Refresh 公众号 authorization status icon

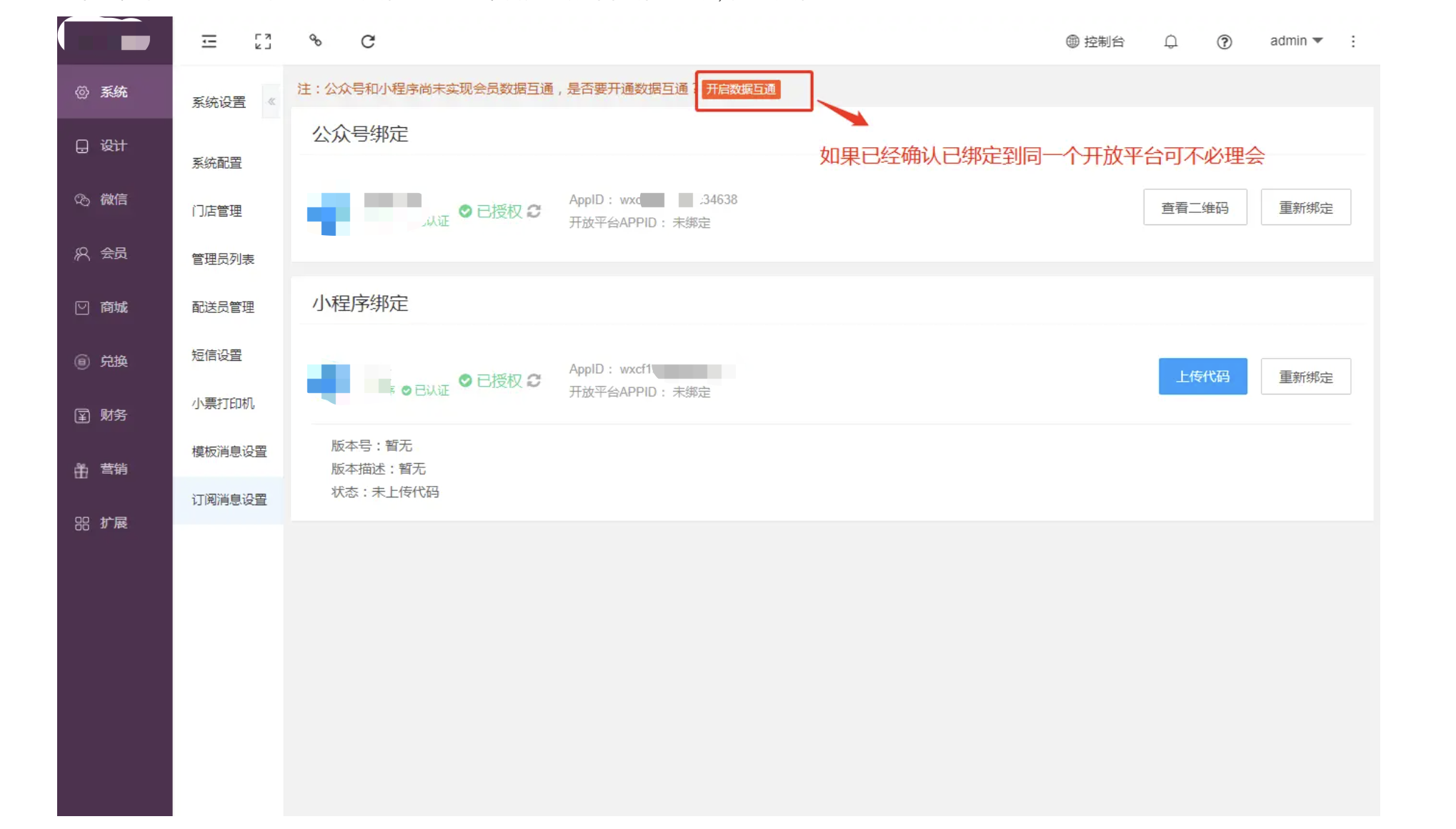(534, 212)
